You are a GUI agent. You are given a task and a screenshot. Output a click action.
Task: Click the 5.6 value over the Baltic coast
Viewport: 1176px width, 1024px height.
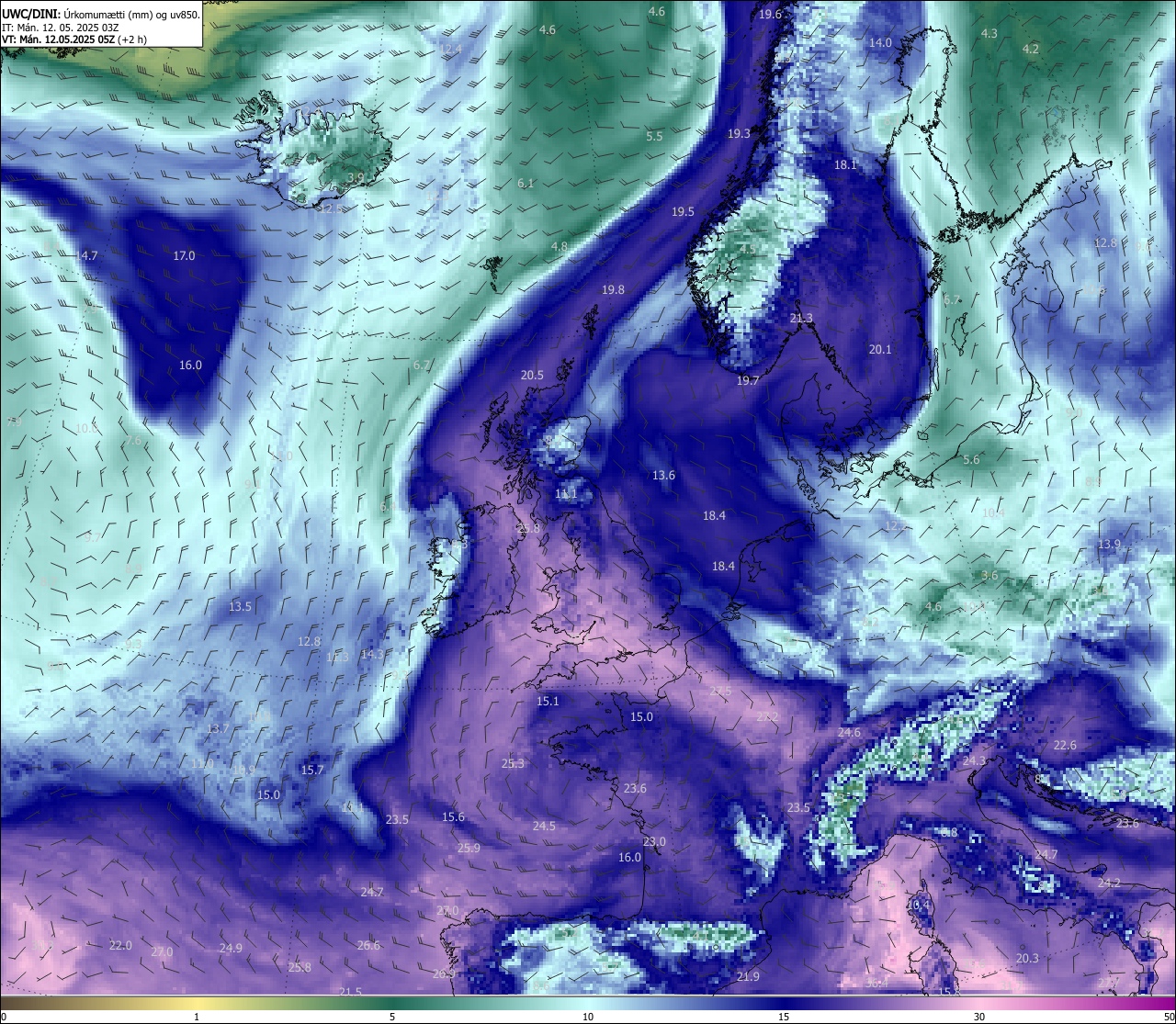click(971, 459)
